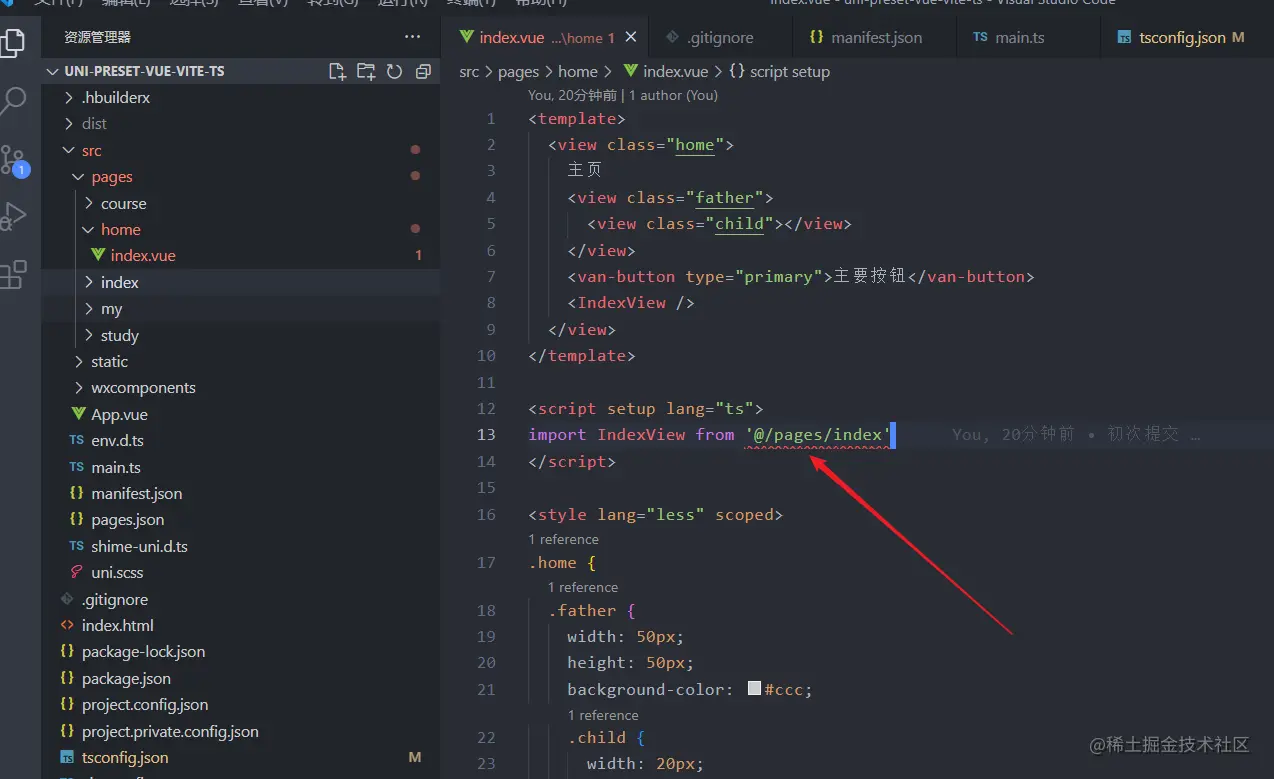Click the 'home' class value on line 2
Screen dimensions: 1274x779
pos(695,145)
